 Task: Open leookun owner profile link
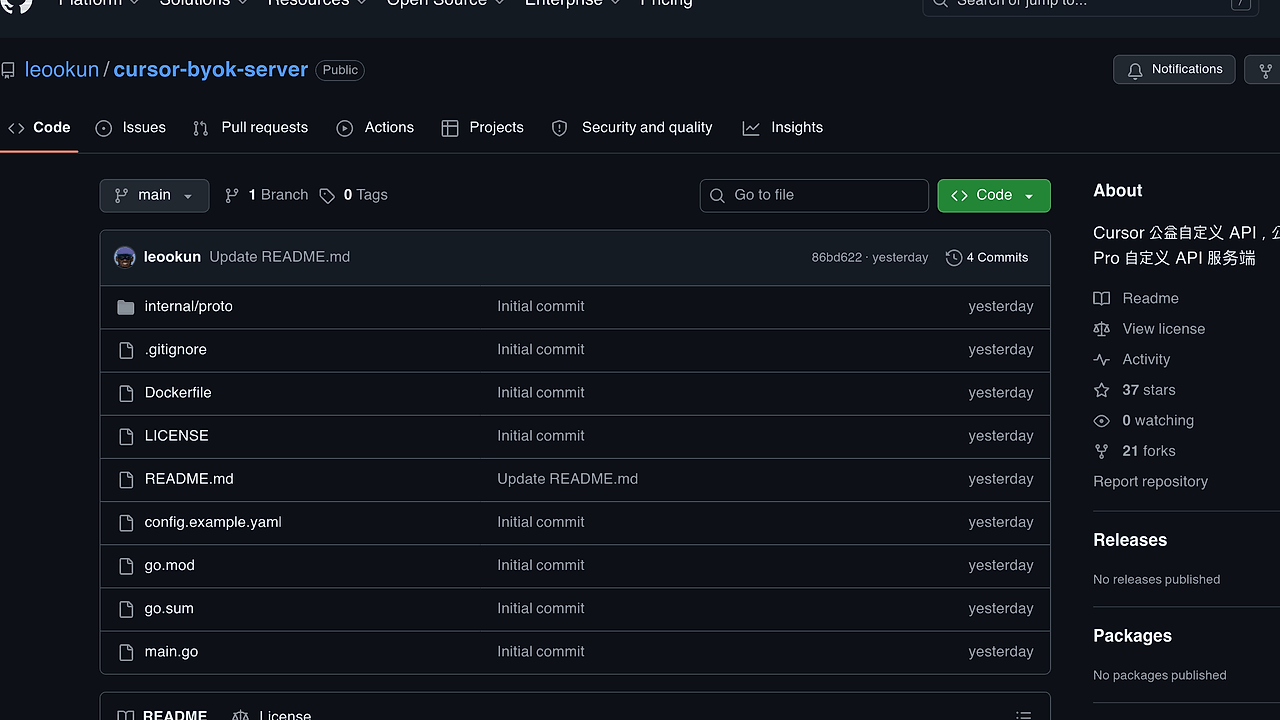(62, 69)
